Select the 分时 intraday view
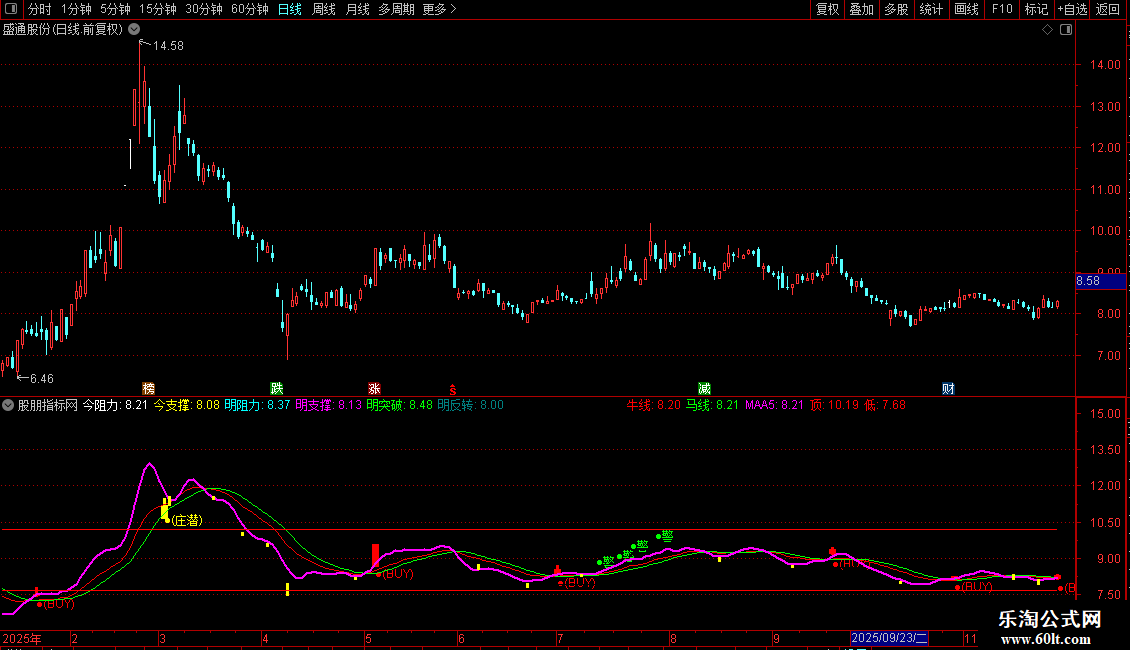Viewport: 1130px width, 650px height. click(x=39, y=9)
